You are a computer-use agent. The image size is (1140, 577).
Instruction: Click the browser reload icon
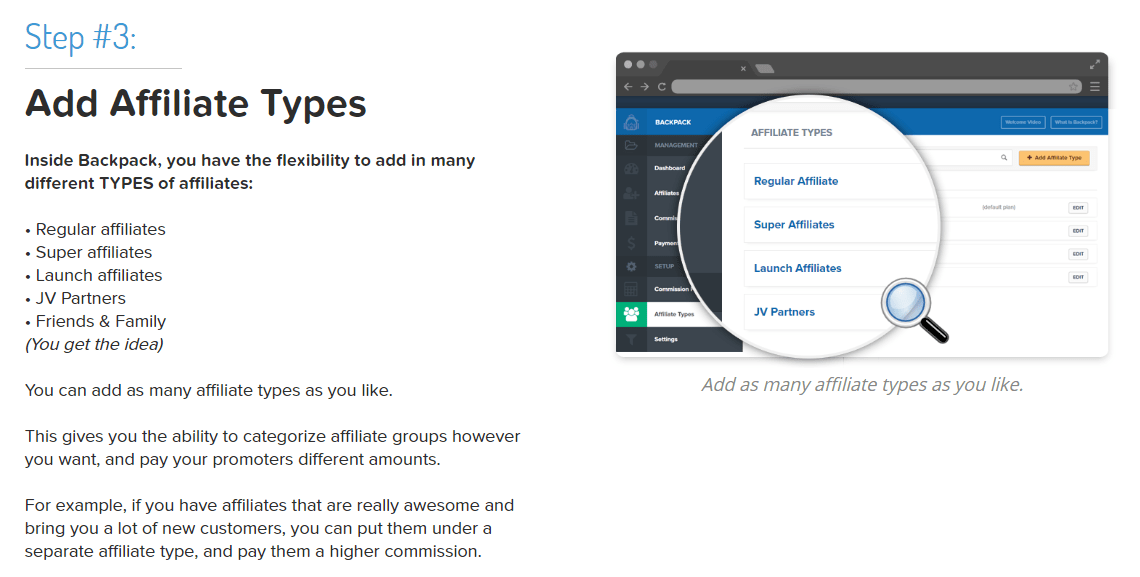662,86
